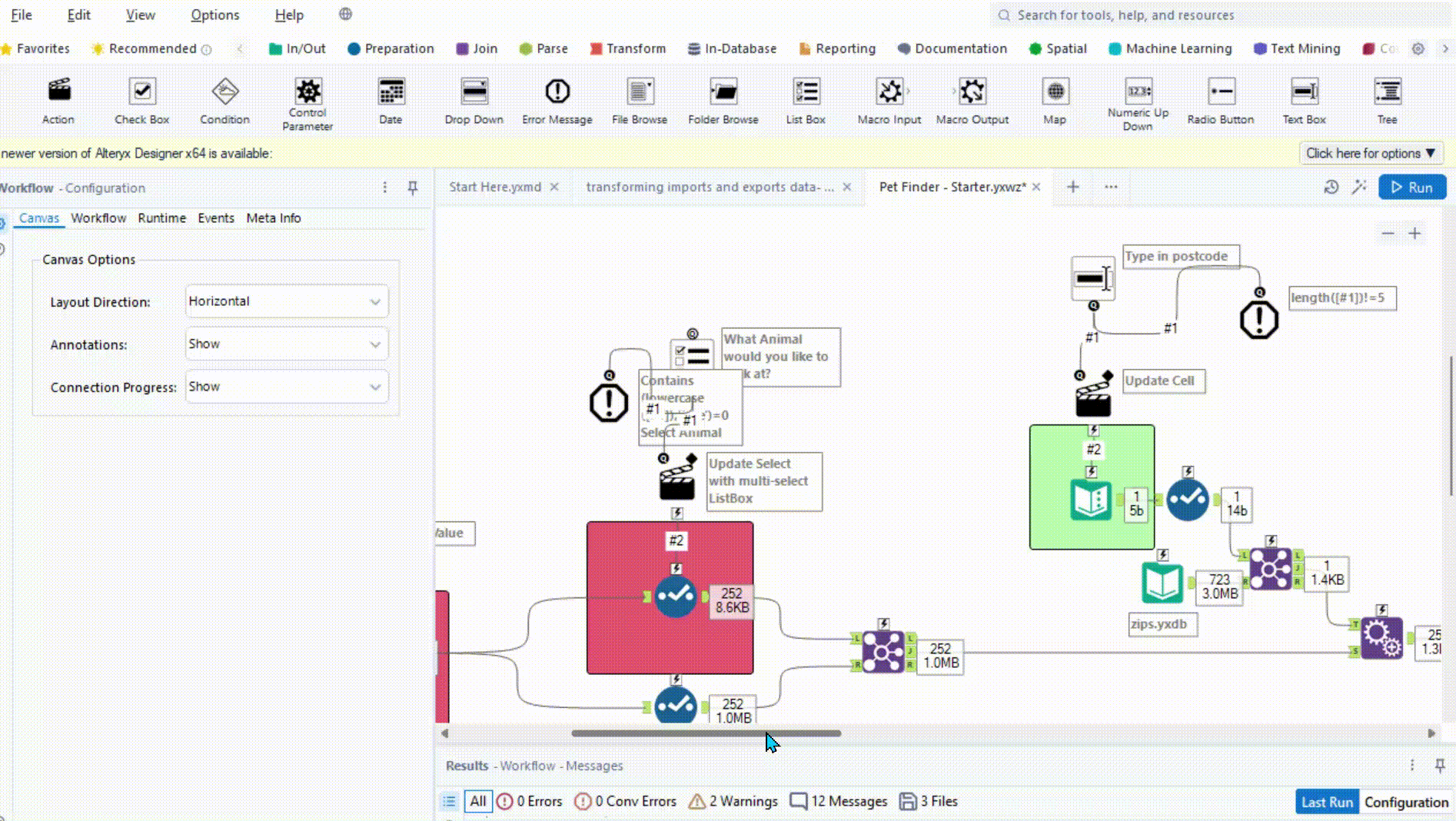Filter results by 0 Conv Errors
This screenshot has width=1456, height=821.
click(x=626, y=801)
